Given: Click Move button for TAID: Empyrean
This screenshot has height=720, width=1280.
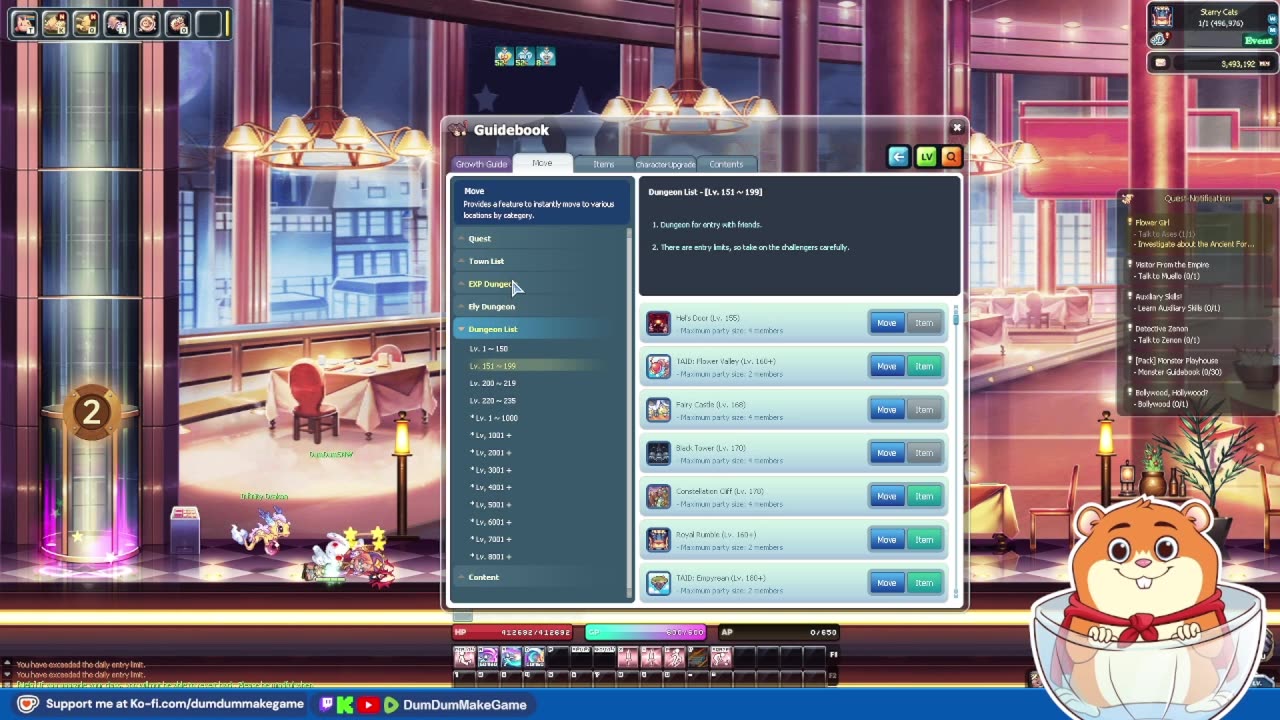Looking at the screenshot, I should 887,583.
